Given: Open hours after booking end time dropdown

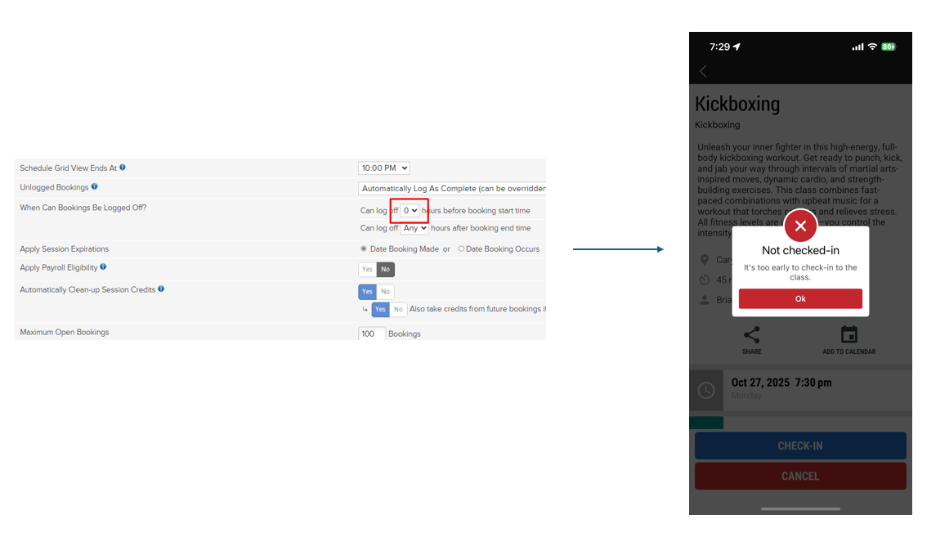Looking at the screenshot, I should click(x=414, y=228).
